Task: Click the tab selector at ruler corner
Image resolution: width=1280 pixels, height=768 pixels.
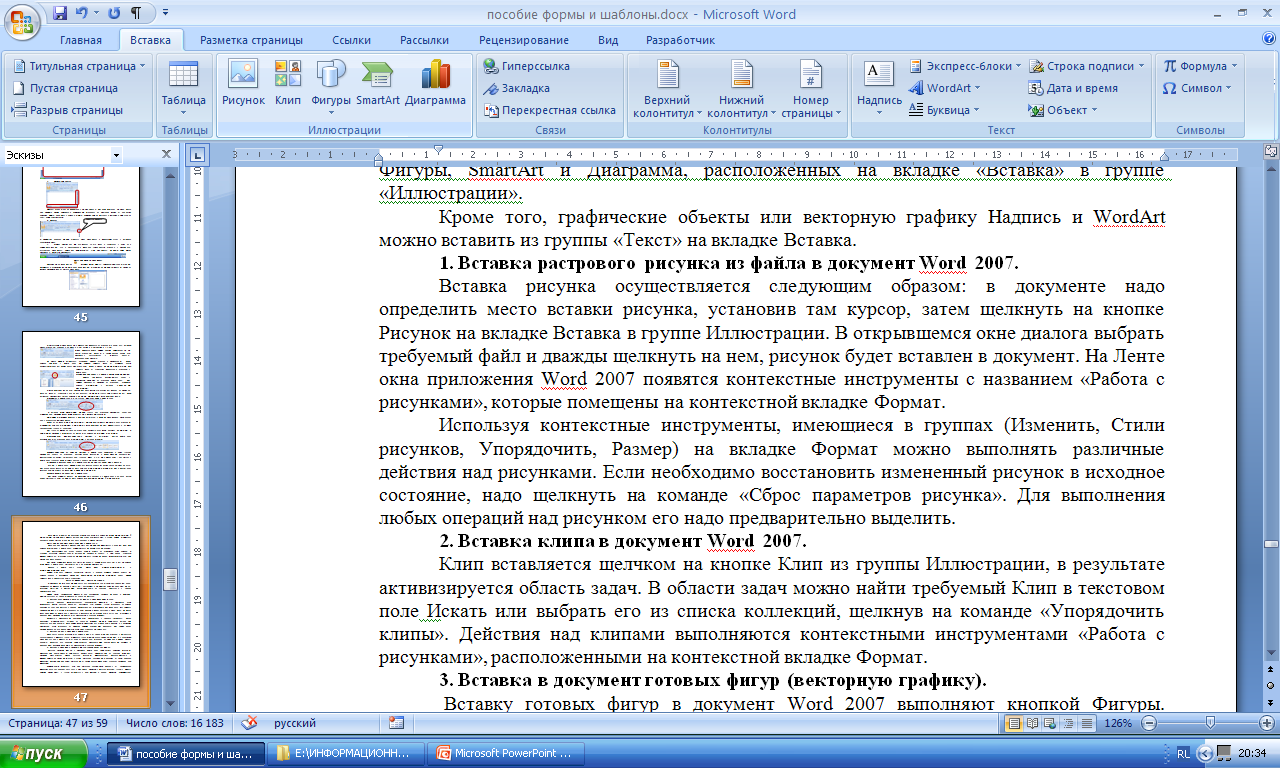Action: point(197,155)
